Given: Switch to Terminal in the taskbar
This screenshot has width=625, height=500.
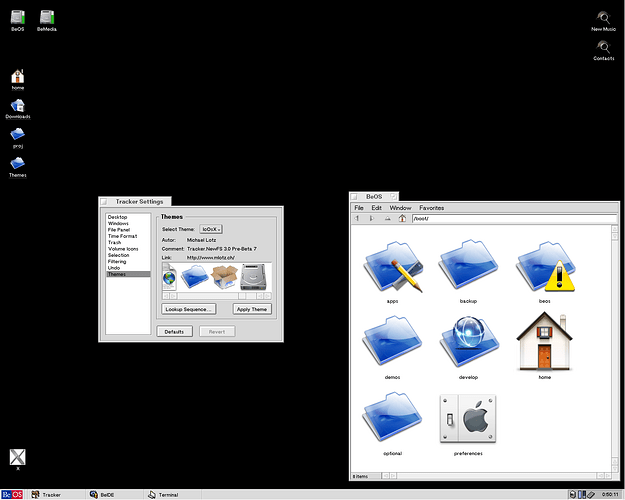Looking at the screenshot, I should [173, 494].
